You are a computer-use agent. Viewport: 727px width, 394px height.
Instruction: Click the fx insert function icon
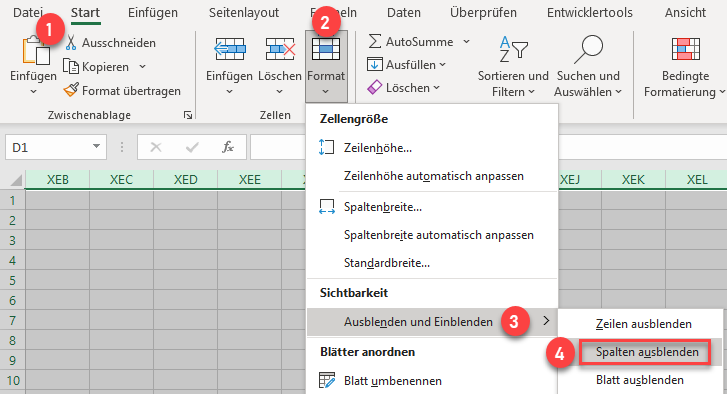(x=228, y=147)
